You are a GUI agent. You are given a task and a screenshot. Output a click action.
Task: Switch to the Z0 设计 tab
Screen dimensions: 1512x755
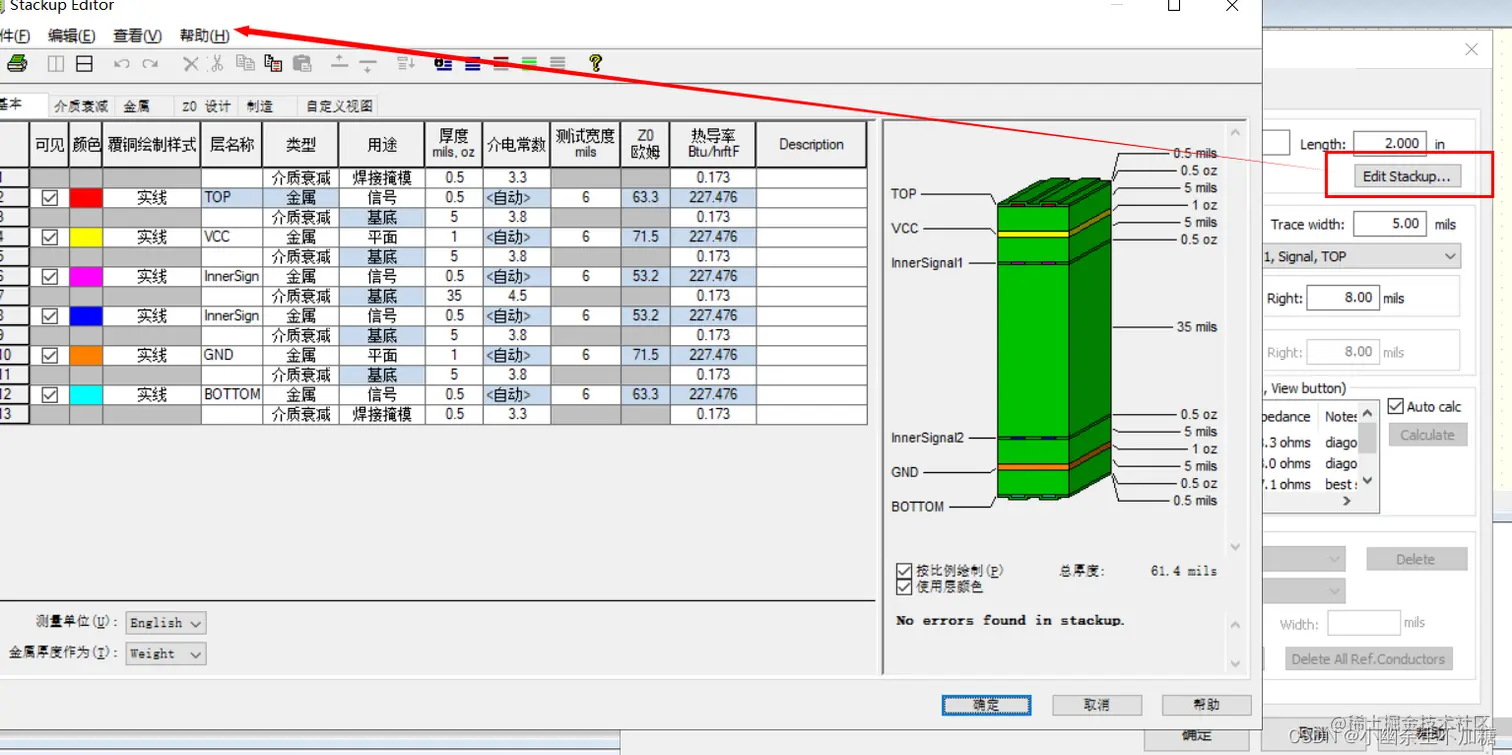(x=206, y=106)
